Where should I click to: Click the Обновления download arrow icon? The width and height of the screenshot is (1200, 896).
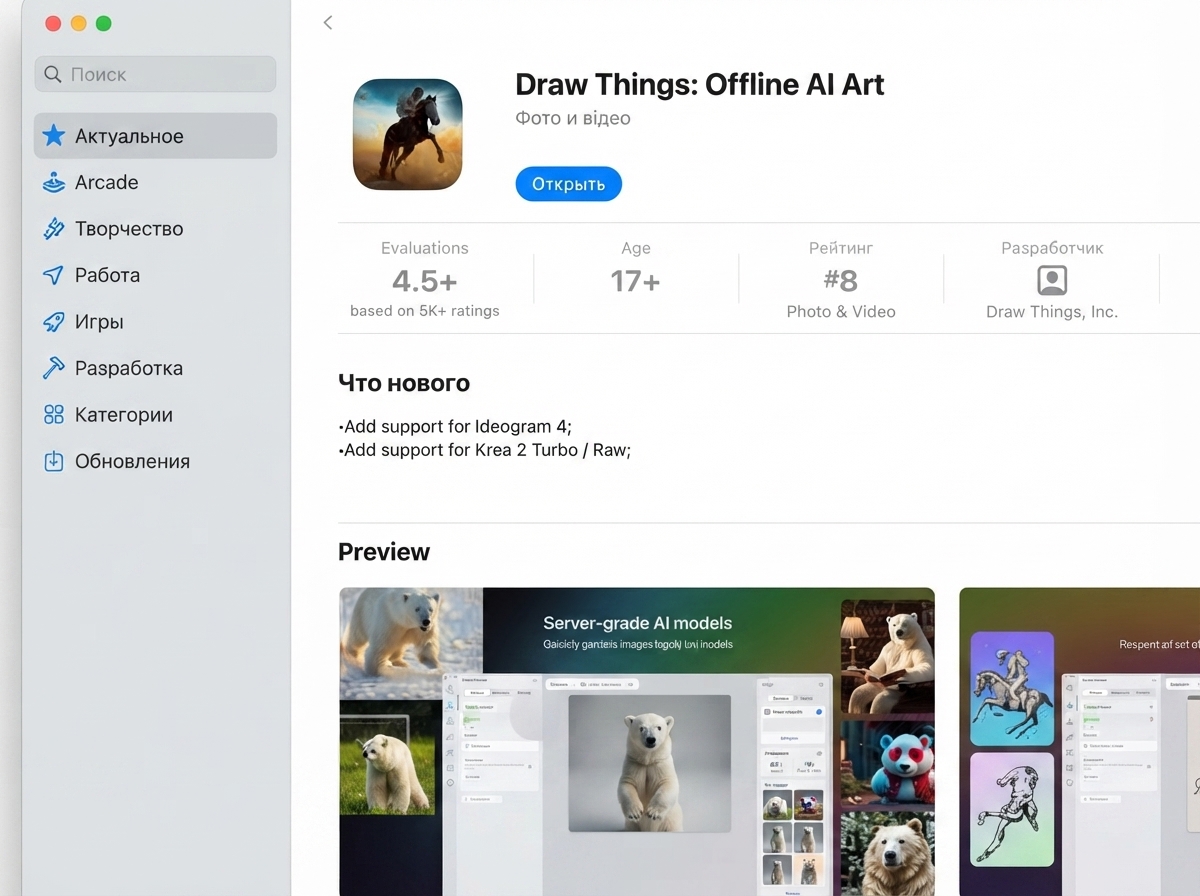pyautogui.click(x=54, y=461)
